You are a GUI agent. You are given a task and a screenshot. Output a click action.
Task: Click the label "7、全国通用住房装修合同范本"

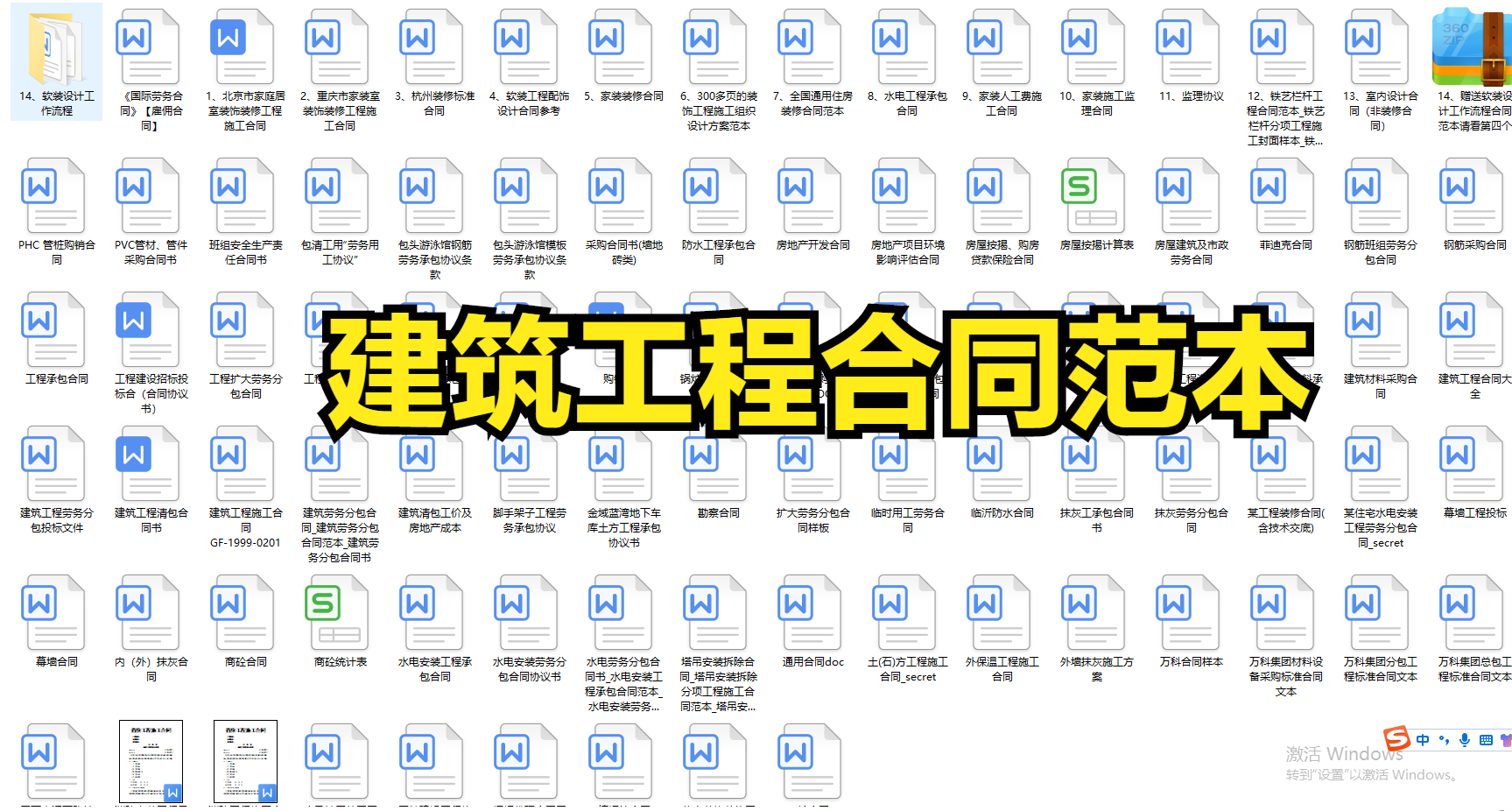[812, 103]
